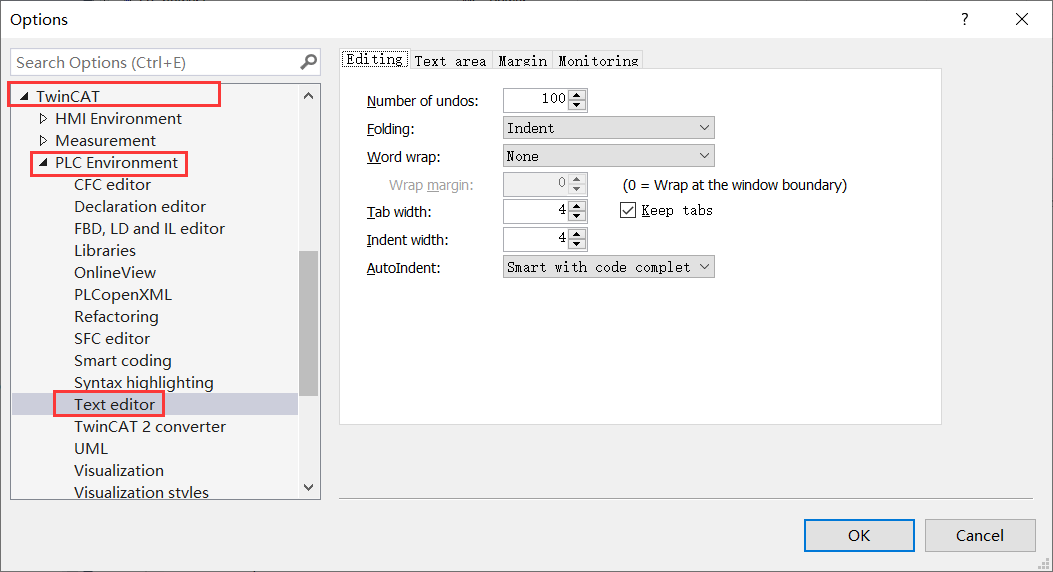1053x572 pixels.
Task: Click the Indent width field
Action: [535, 239]
